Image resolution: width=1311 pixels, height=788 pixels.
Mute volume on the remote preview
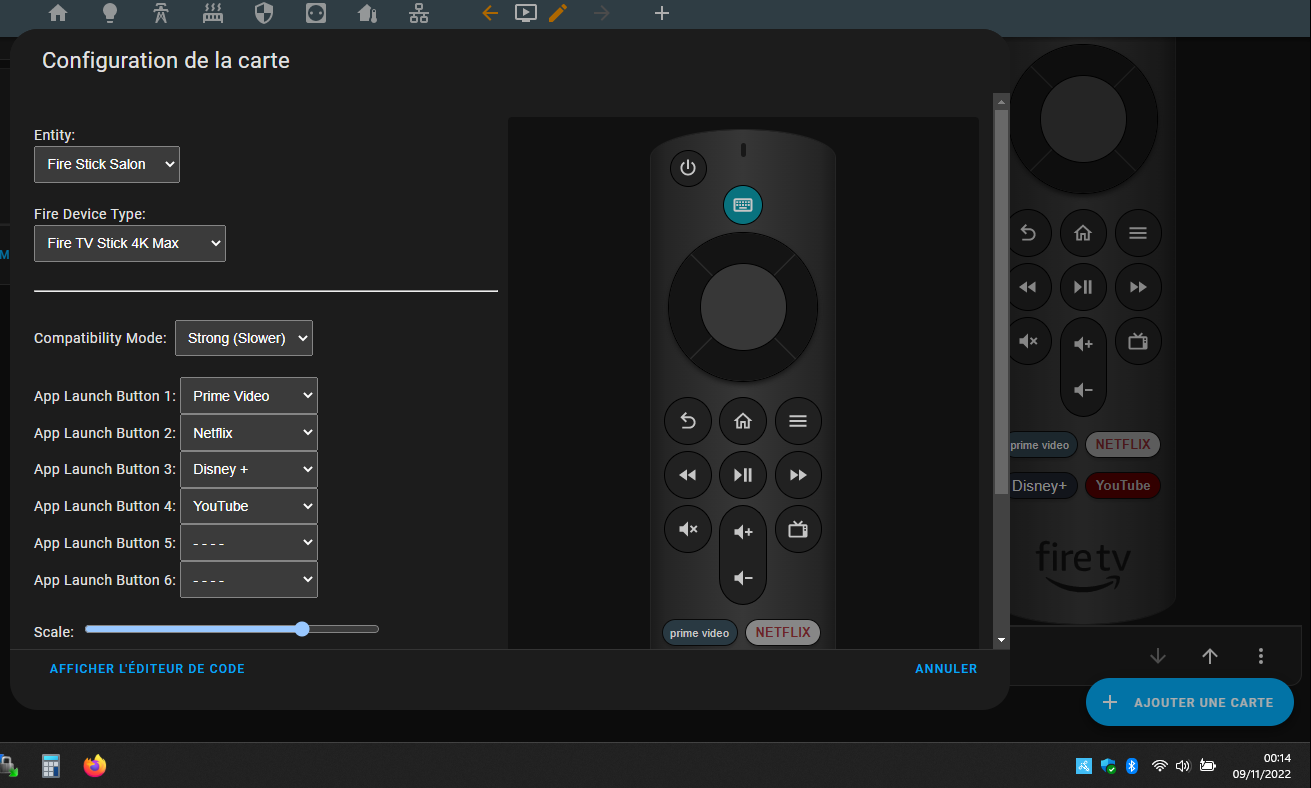[x=688, y=530]
